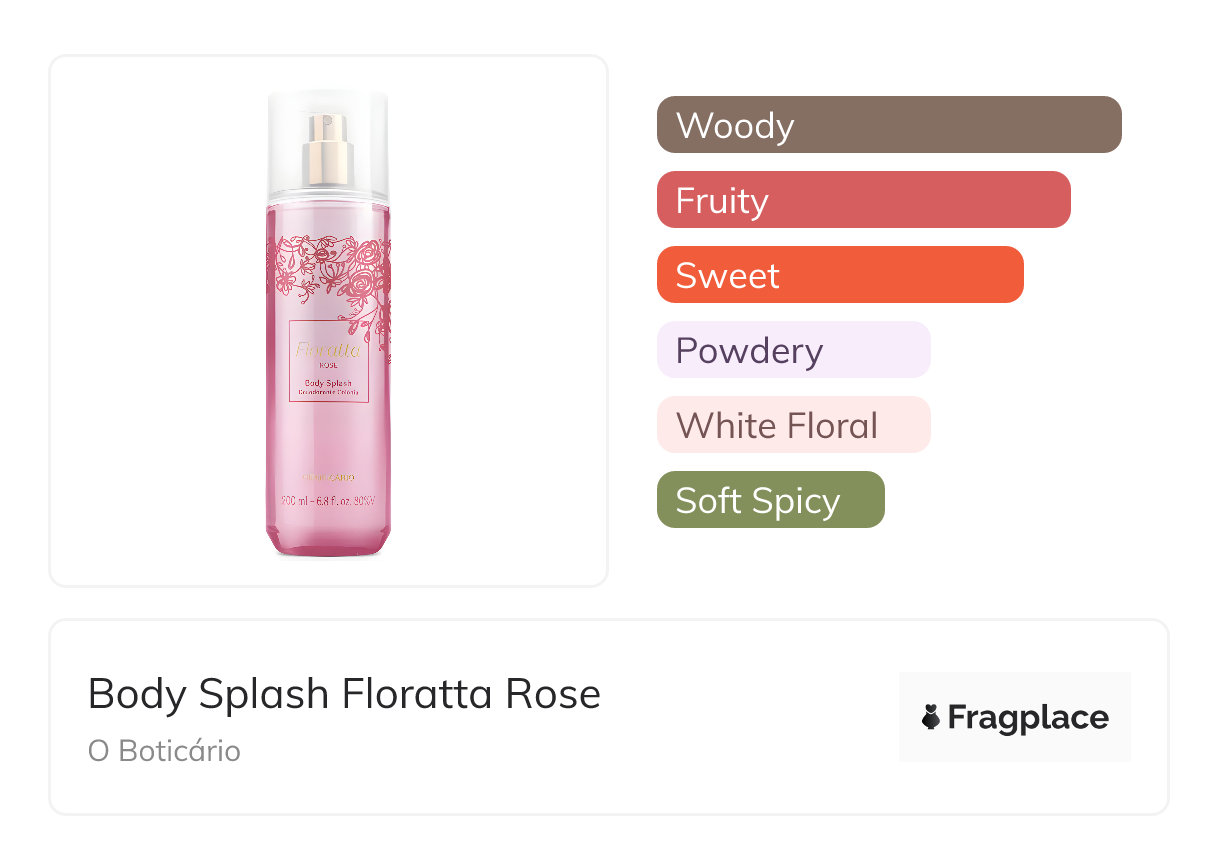
Task: Click the orange Sweet accord bar
Action: [840, 275]
